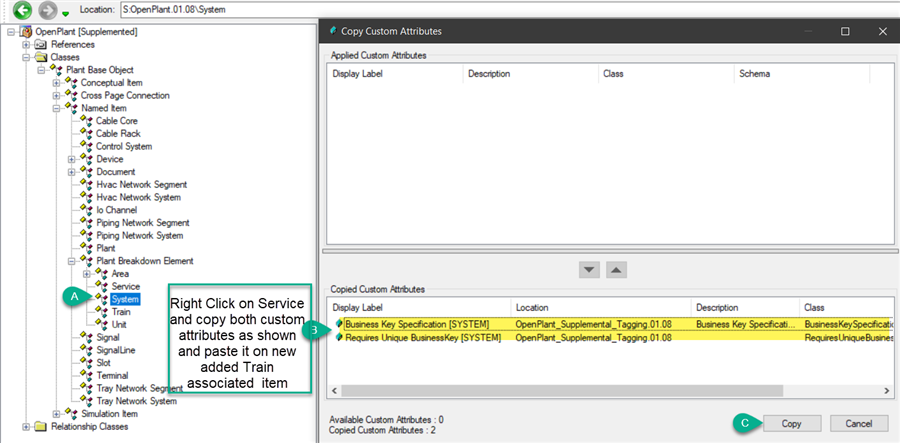Expand the Cross Page Connection node
The height and width of the screenshot is (443, 900).
pos(56,95)
